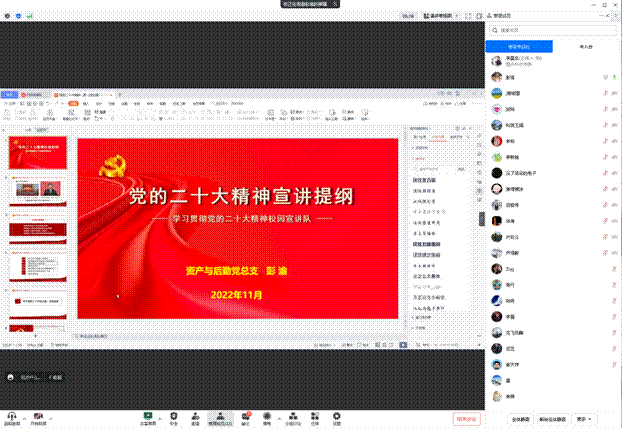Click the slideshow play button in WPS status bar
Viewport: 622px width, 428px height.
click(403, 345)
